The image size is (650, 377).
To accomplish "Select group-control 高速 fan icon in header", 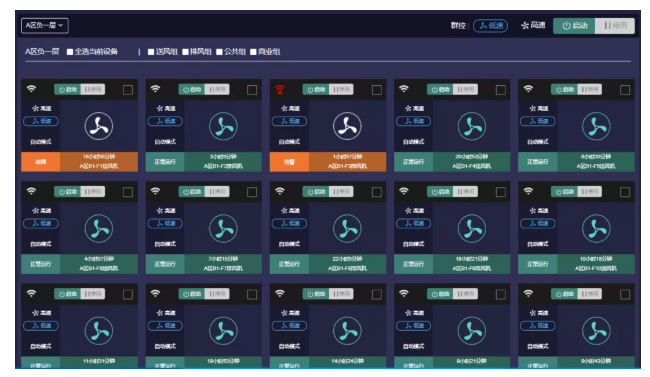I will click(x=525, y=26).
